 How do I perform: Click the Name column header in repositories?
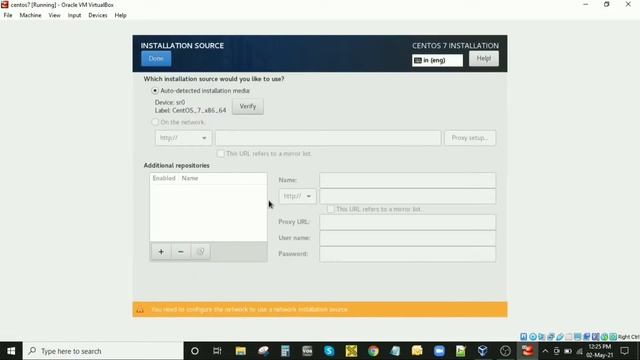[190, 178]
